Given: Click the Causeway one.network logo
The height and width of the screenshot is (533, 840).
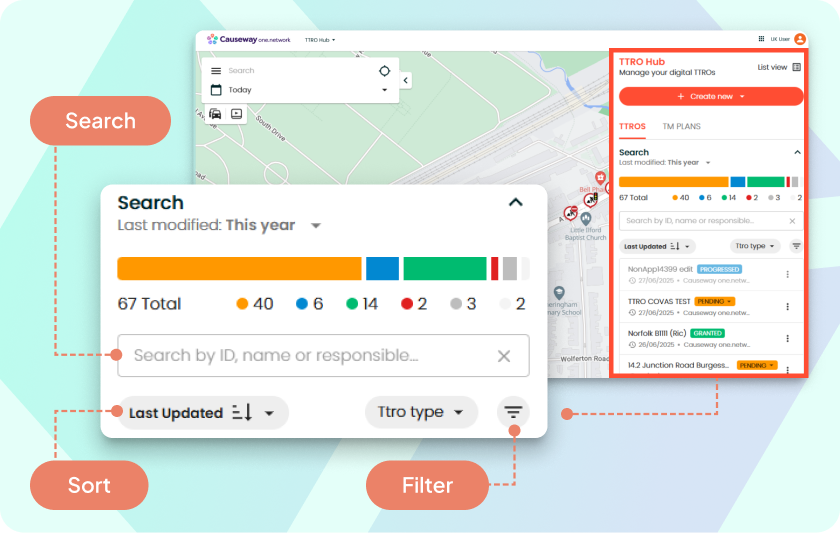Looking at the screenshot, I should click(x=249, y=40).
